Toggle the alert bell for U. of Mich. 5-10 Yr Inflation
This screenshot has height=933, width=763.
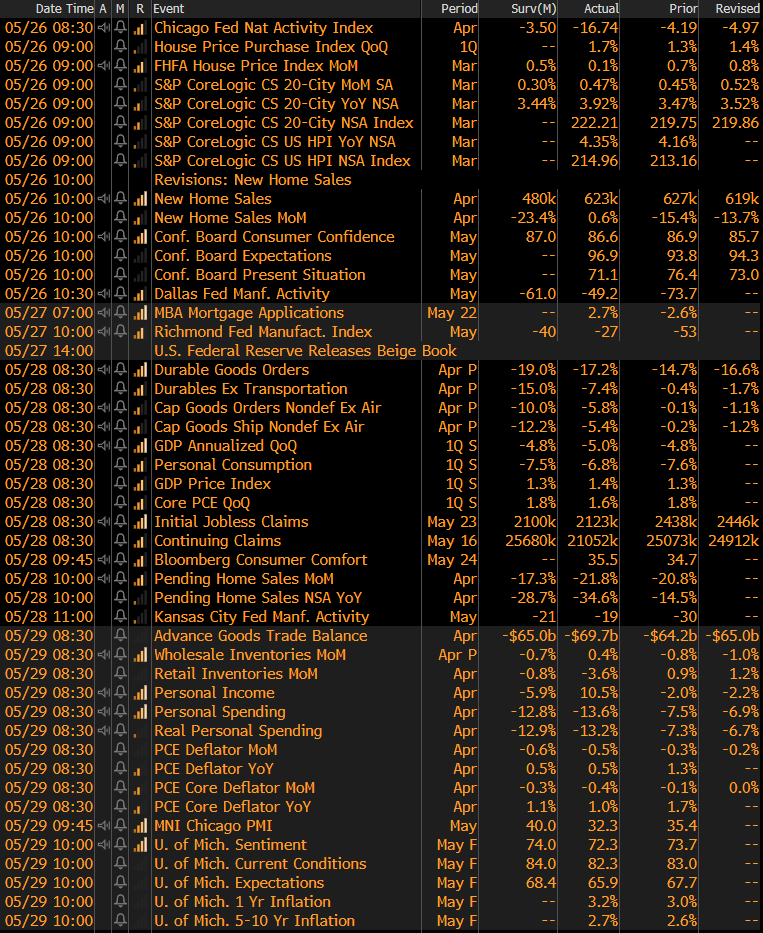pyautogui.click(x=121, y=921)
